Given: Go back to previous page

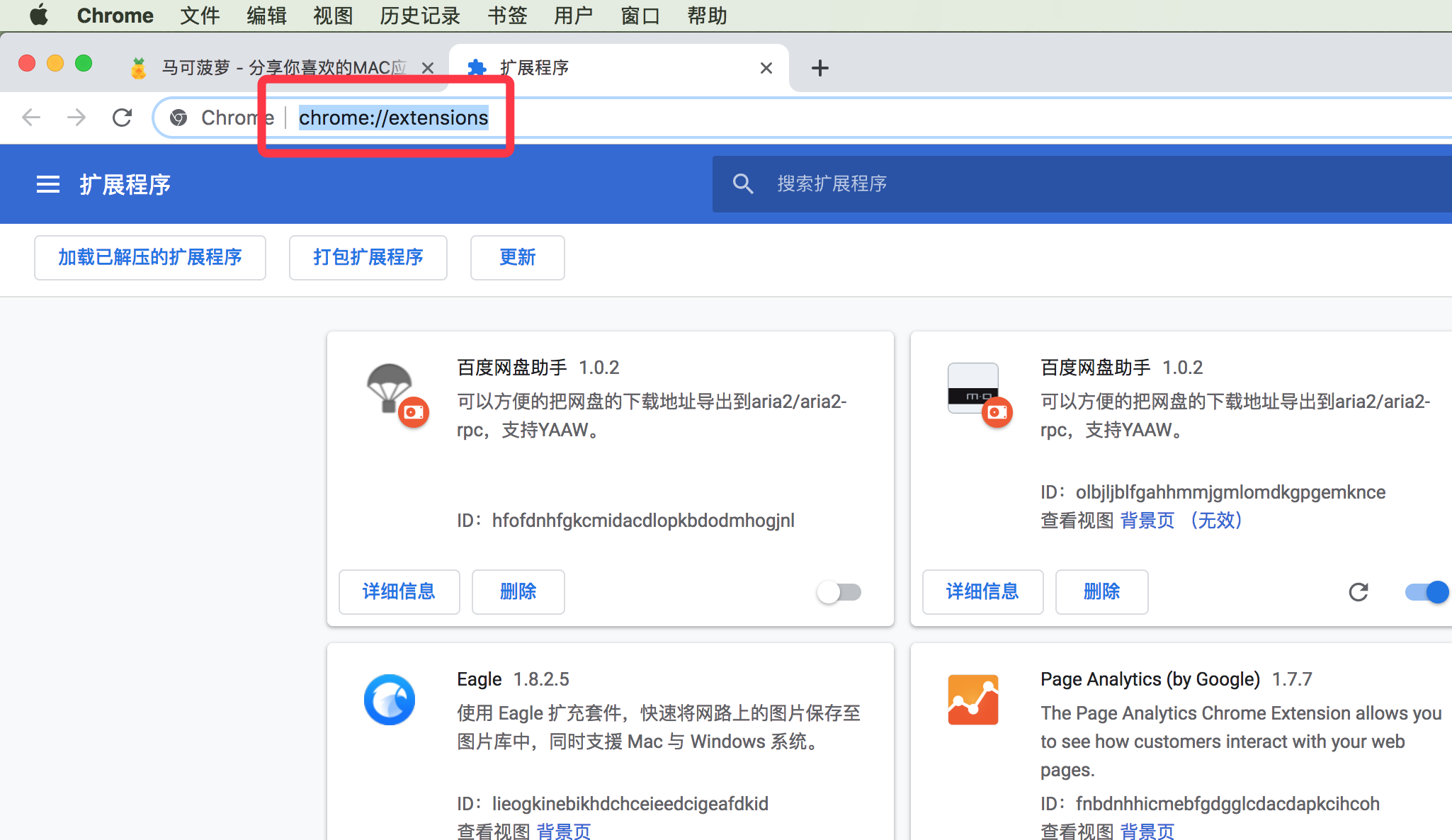Looking at the screenshot, I should pyautogui.click(x=31, y=118).
